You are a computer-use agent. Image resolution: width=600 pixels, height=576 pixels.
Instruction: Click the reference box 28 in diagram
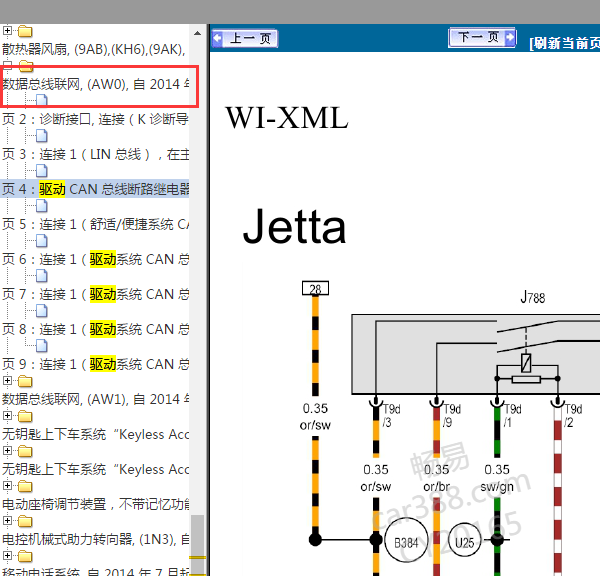pyautogui.click(x=315, y=288)
